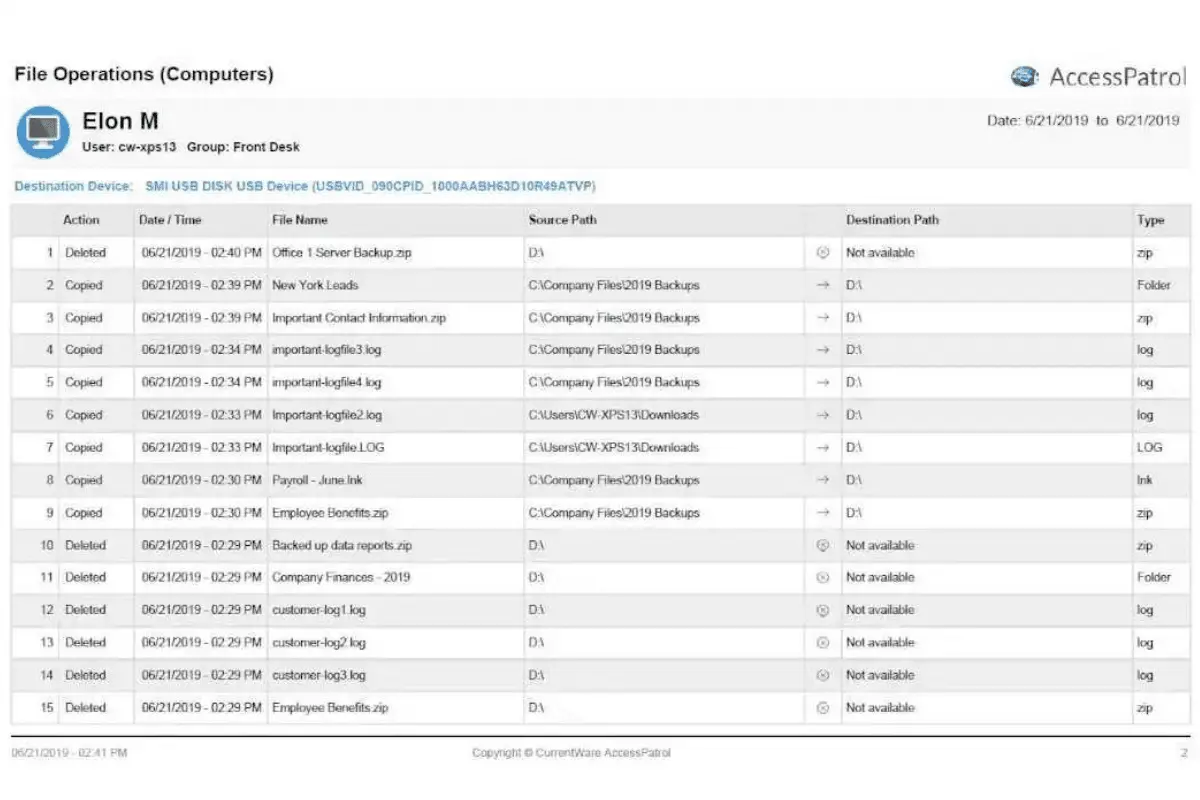This screenshot has height=800, width=1200.
Task: Click the Date / Time column header
Action: click(170, 220)
